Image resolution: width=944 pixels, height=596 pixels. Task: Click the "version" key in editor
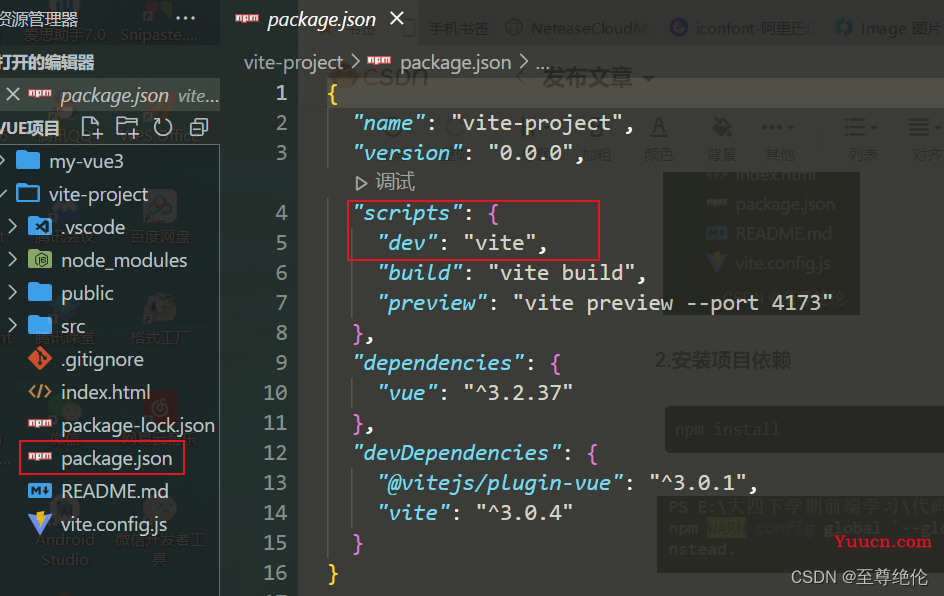click(408, 154)
